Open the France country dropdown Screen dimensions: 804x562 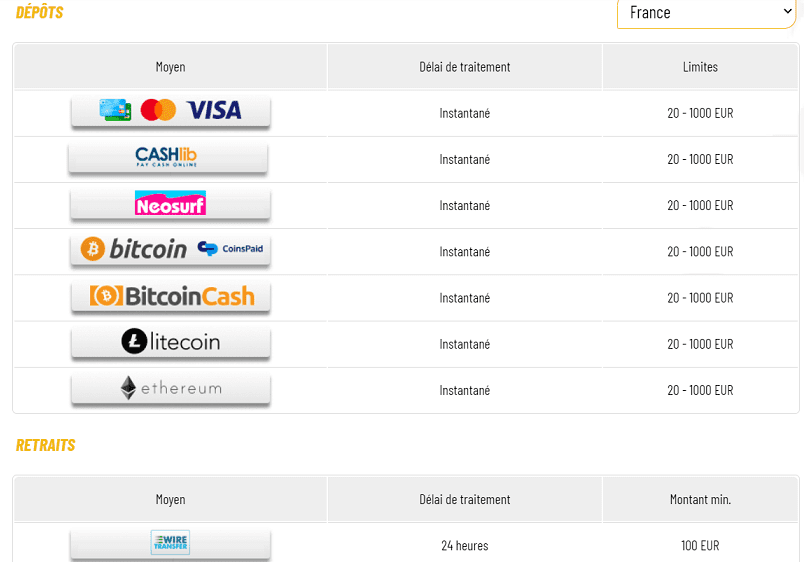click(x=706, y=13)
